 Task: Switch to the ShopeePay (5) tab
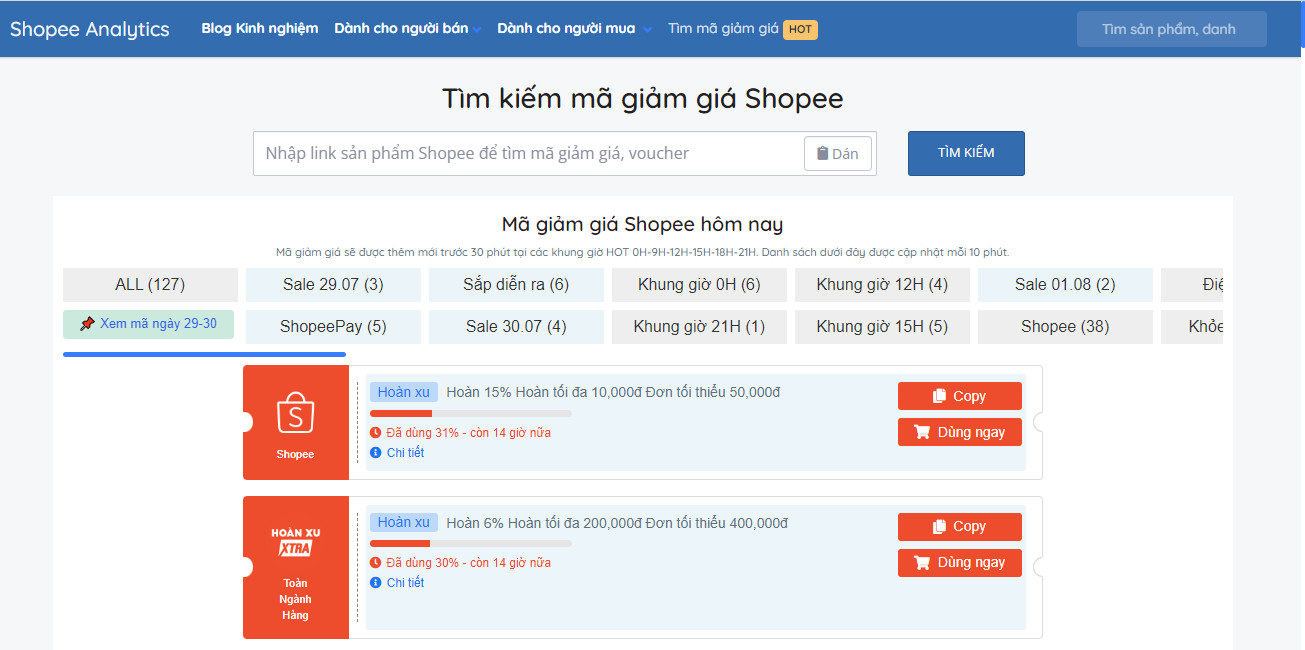tap(333, 327)
